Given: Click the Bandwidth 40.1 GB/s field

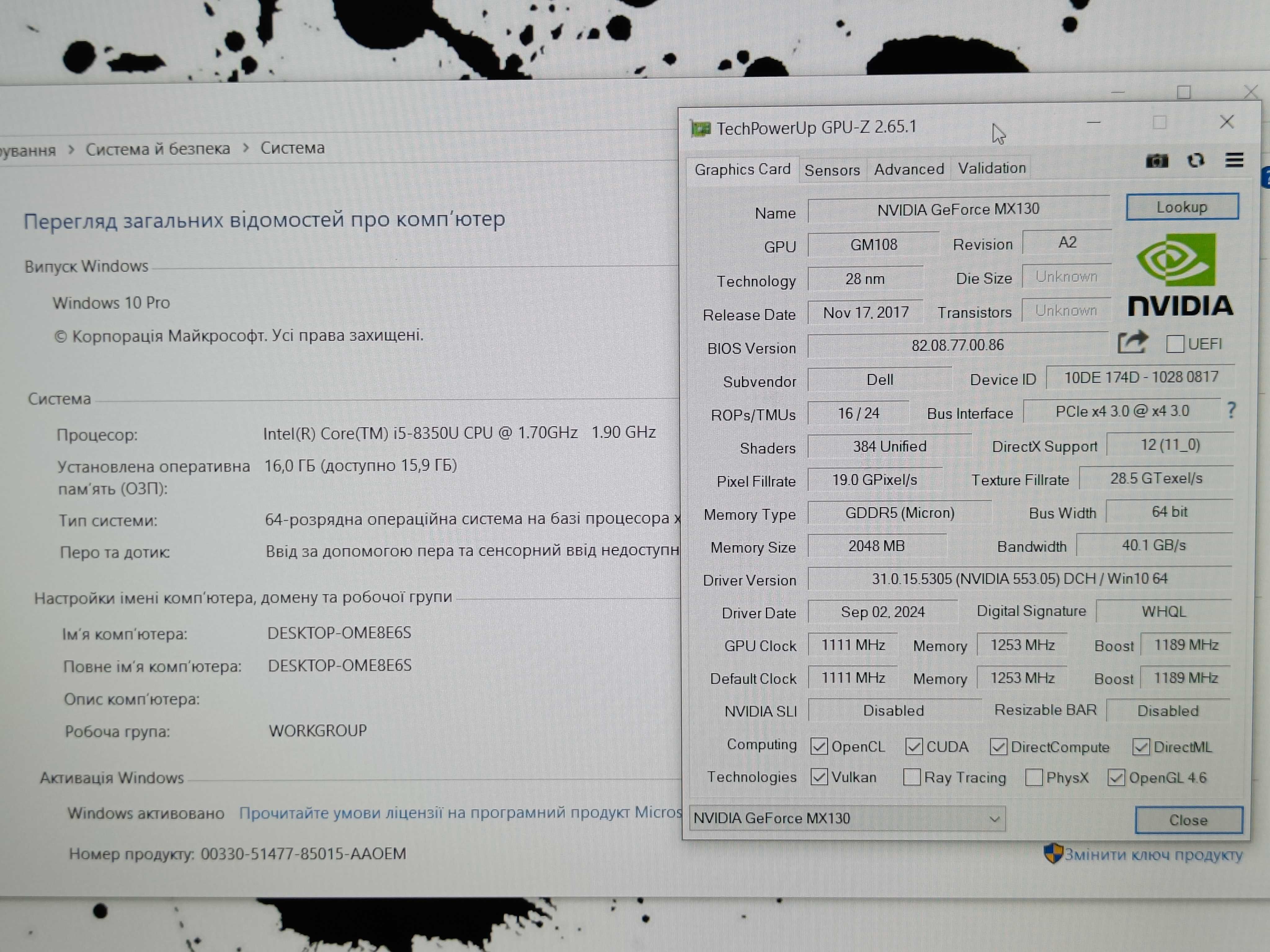Looking at the screenshot, I should (1154, 545).
